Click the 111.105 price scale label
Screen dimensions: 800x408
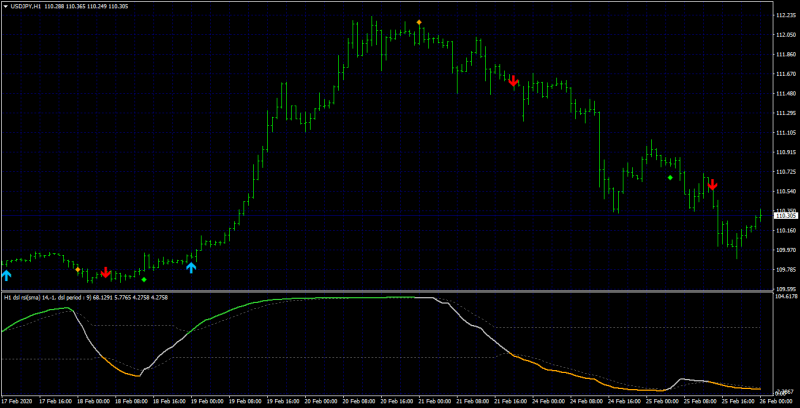786,133
